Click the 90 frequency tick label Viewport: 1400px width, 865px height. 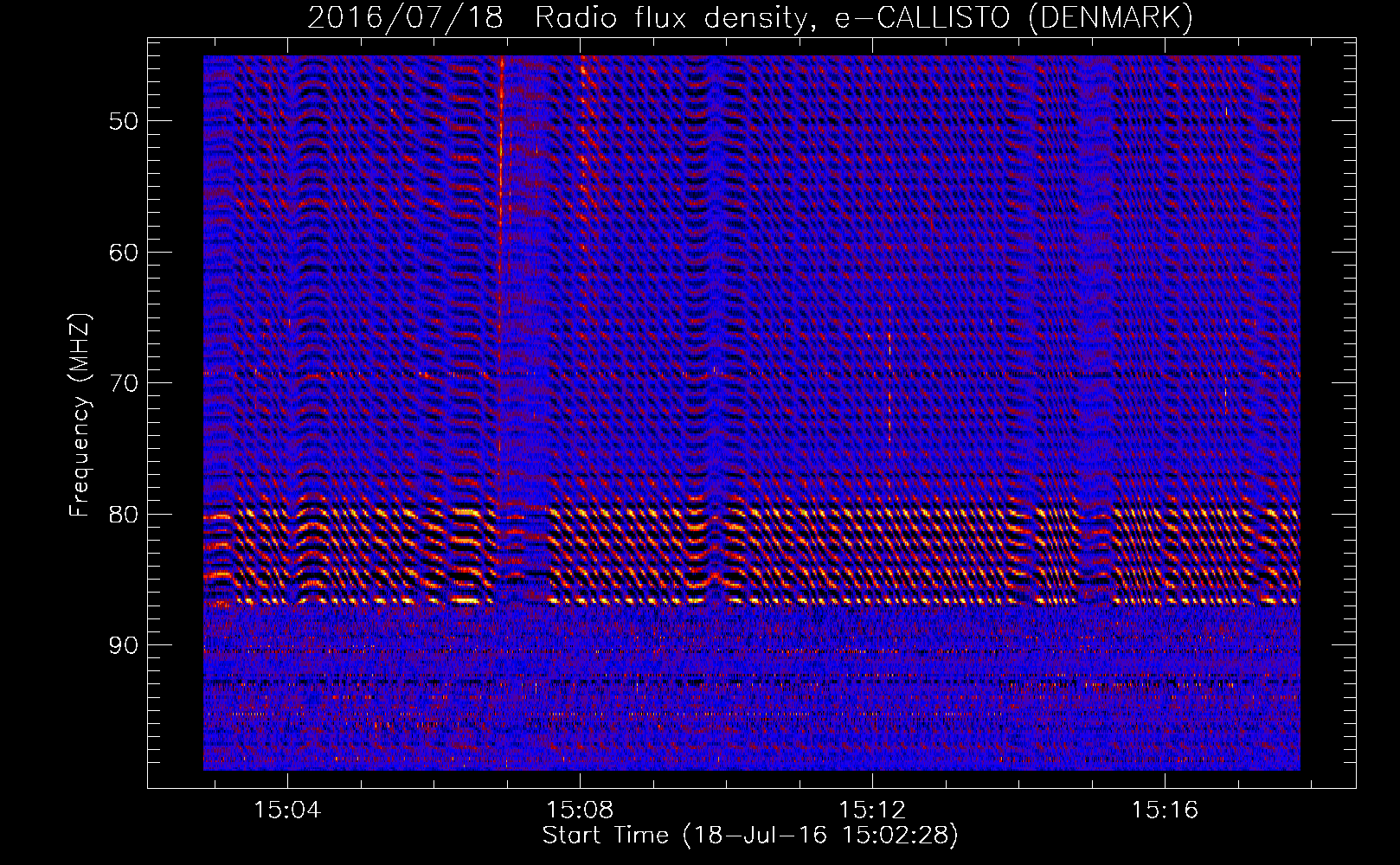[124, 645]
